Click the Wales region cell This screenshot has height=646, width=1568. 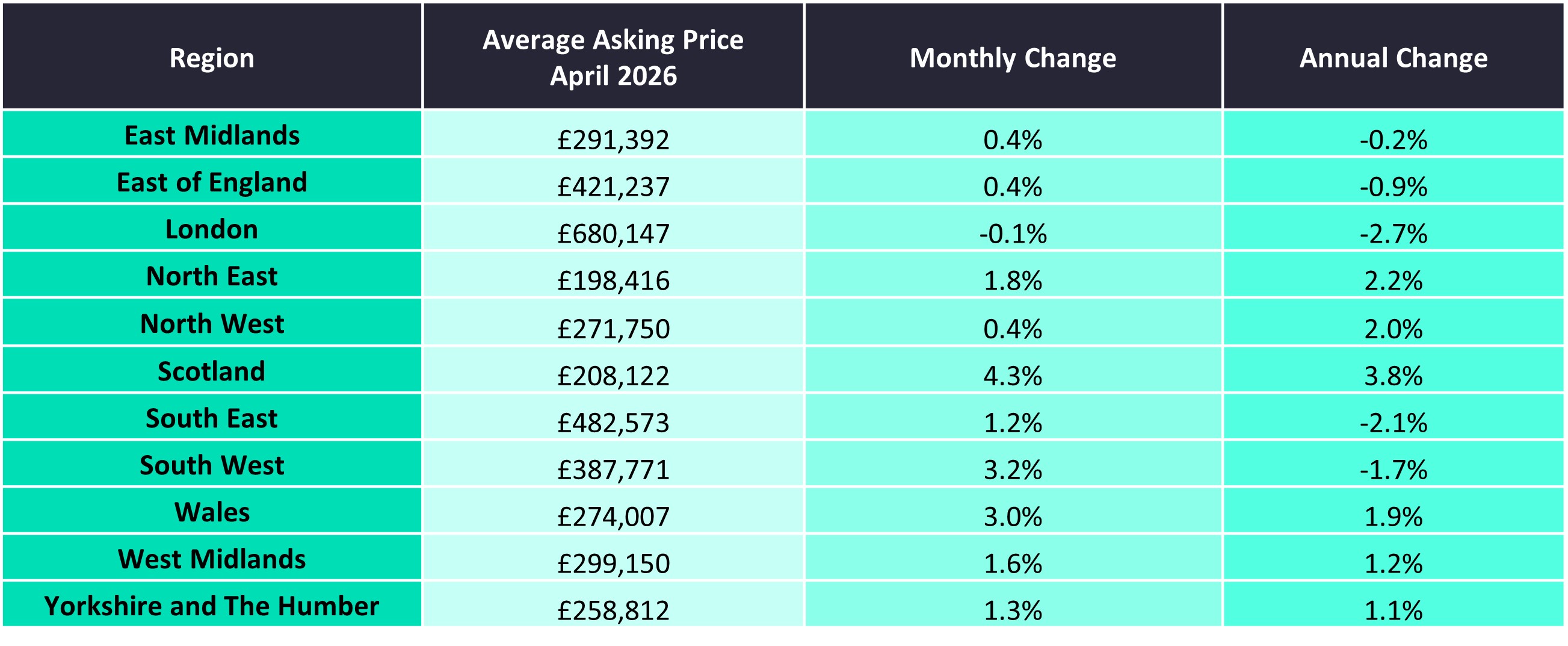point(212,512)
